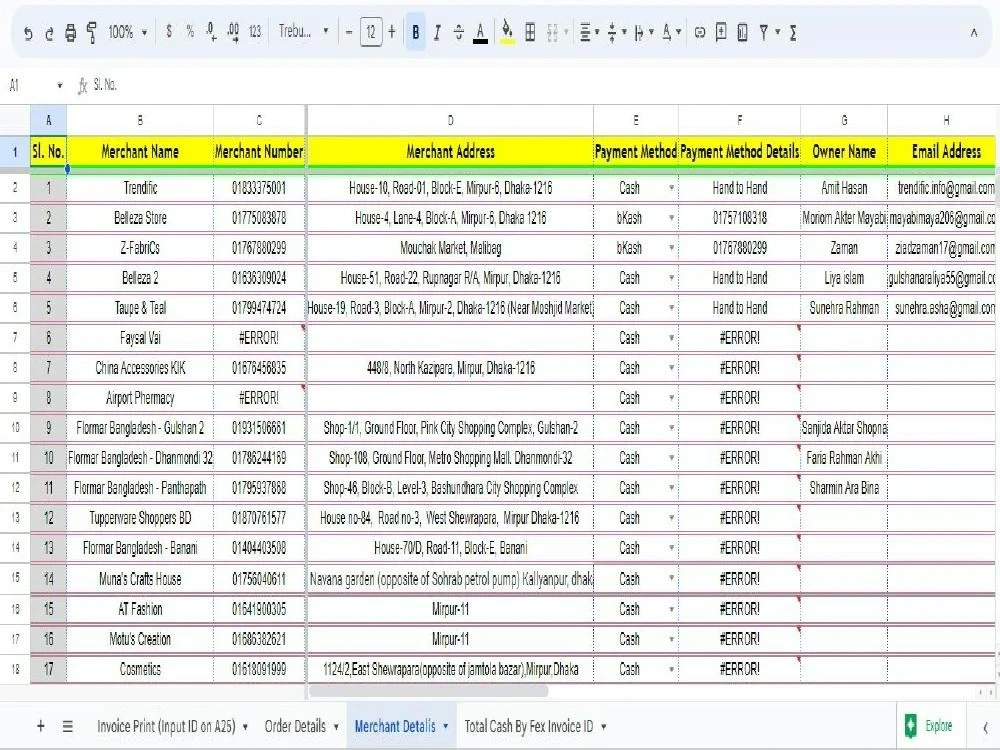
Task: Select the Mouchak Market, Malibag cell
Action: [x=450, y=248]
